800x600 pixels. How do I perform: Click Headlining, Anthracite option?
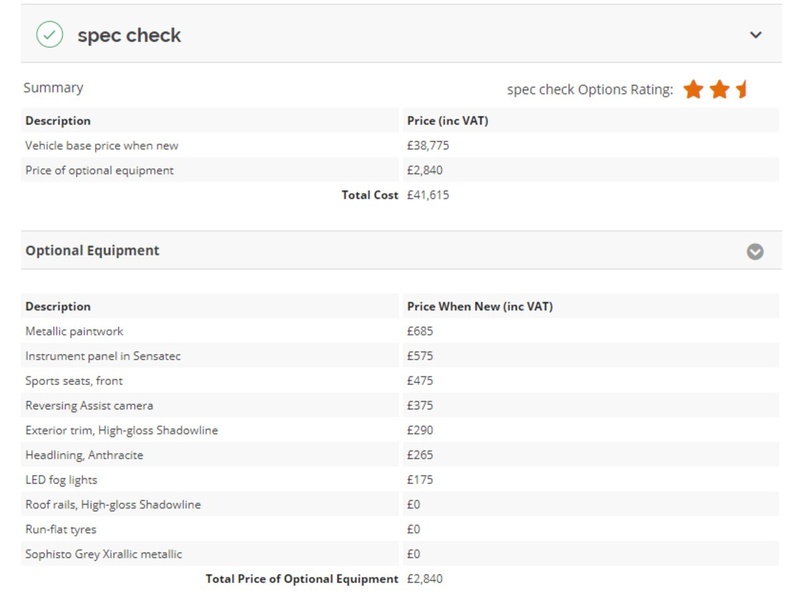[x=84, y=455]
